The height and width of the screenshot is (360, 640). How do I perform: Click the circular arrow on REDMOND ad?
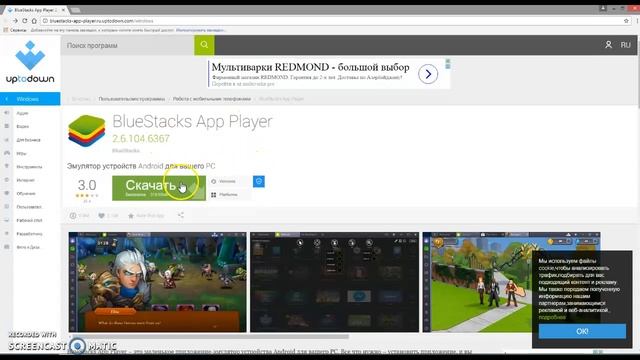pyautogui.click(x=428, y=74)
